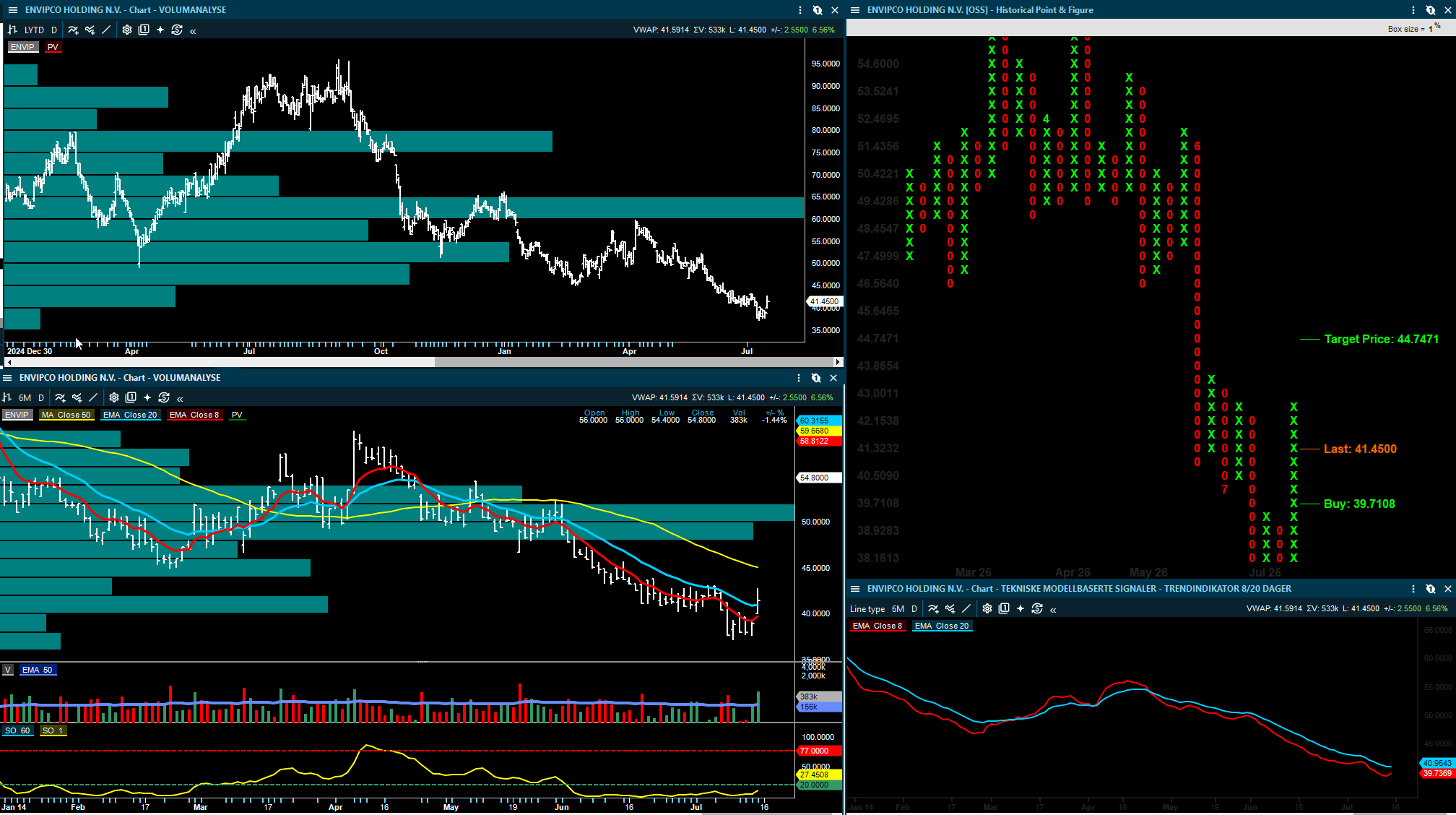
Task: Add an indicator in the LYTD chart toolbar
Action: (x=73, y=30)
